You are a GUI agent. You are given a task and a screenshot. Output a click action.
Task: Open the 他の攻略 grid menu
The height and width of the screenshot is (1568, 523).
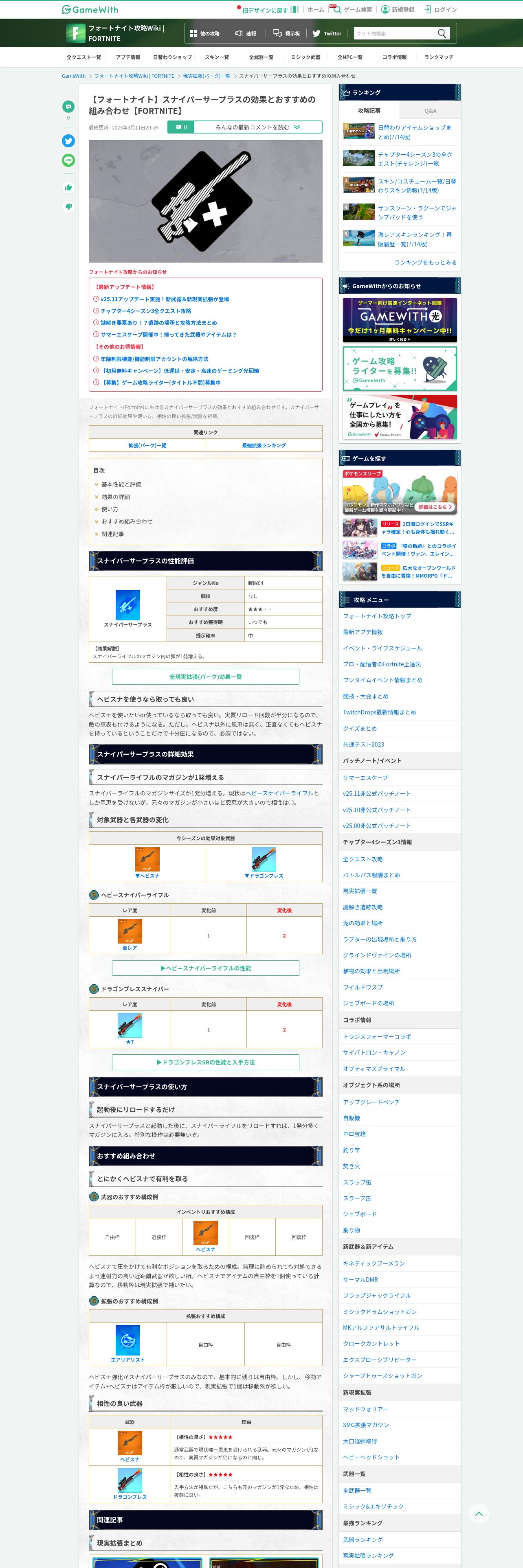(x=204, y=33)
